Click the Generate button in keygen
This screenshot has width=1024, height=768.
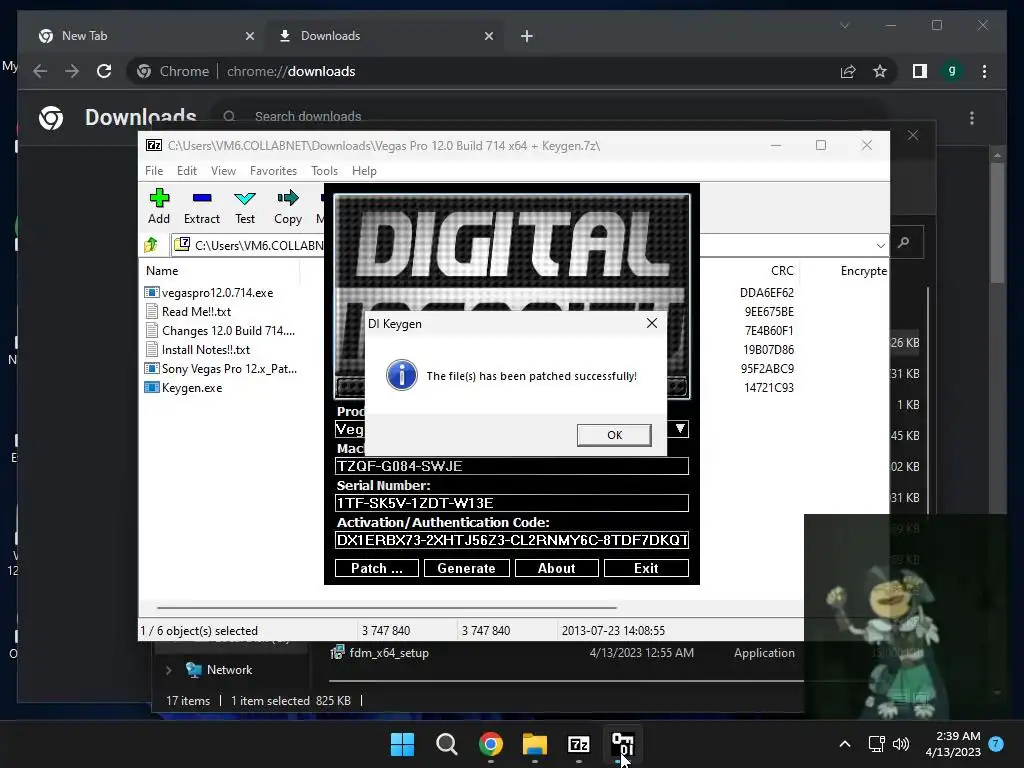[466, 568]
